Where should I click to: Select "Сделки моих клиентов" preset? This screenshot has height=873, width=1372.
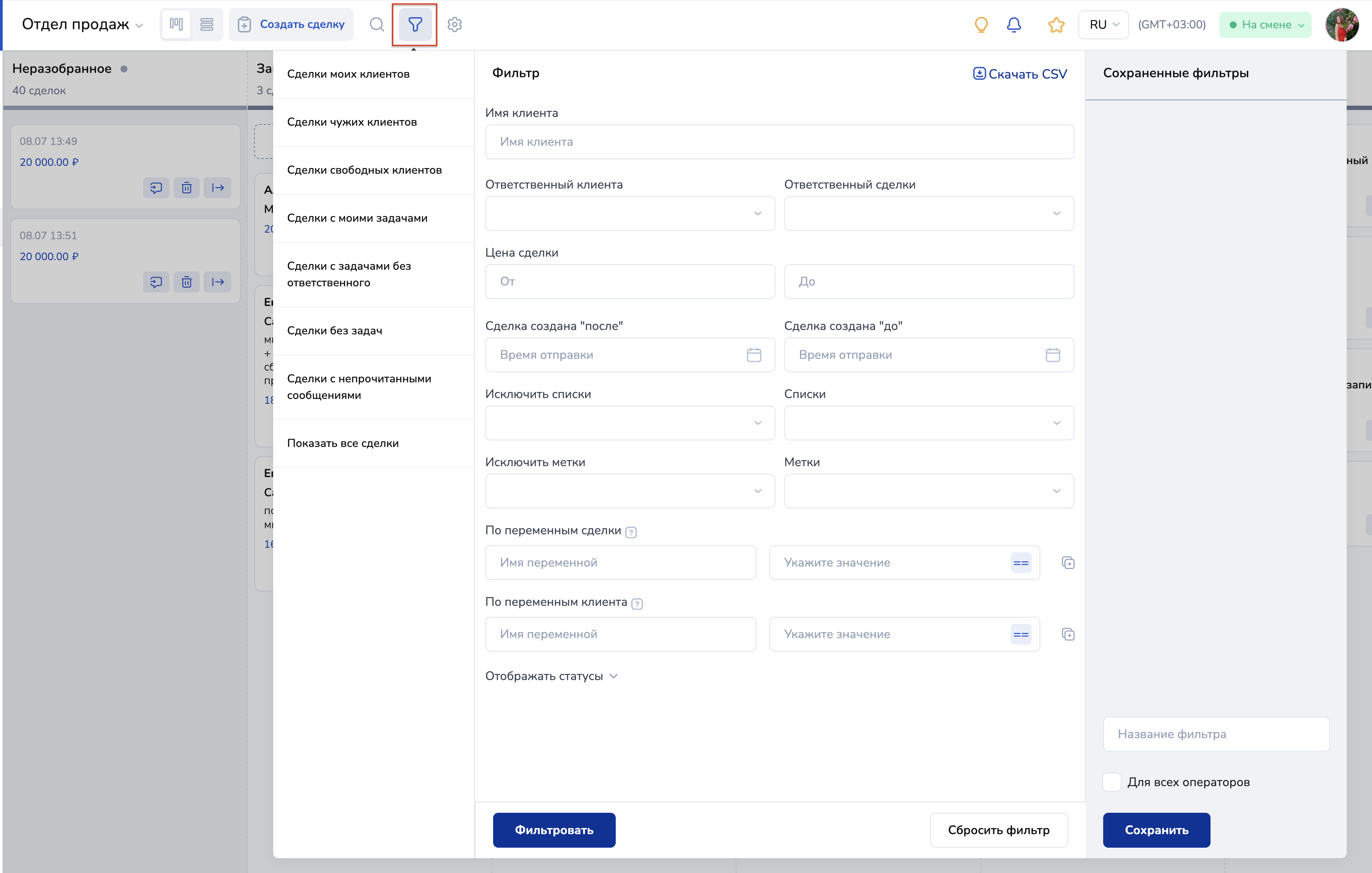pos(348,74)
